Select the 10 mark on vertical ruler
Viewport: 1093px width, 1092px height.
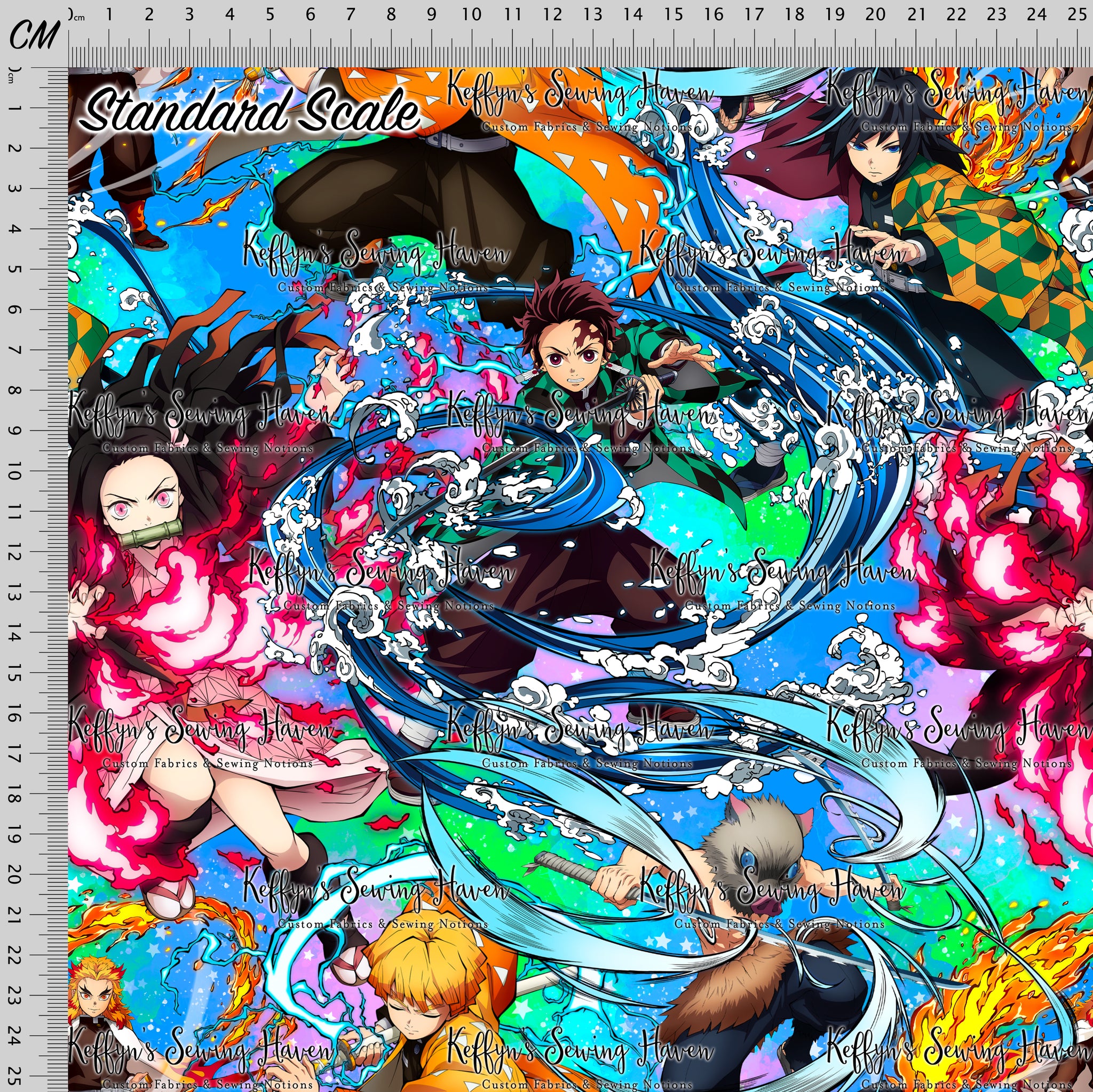14,471
